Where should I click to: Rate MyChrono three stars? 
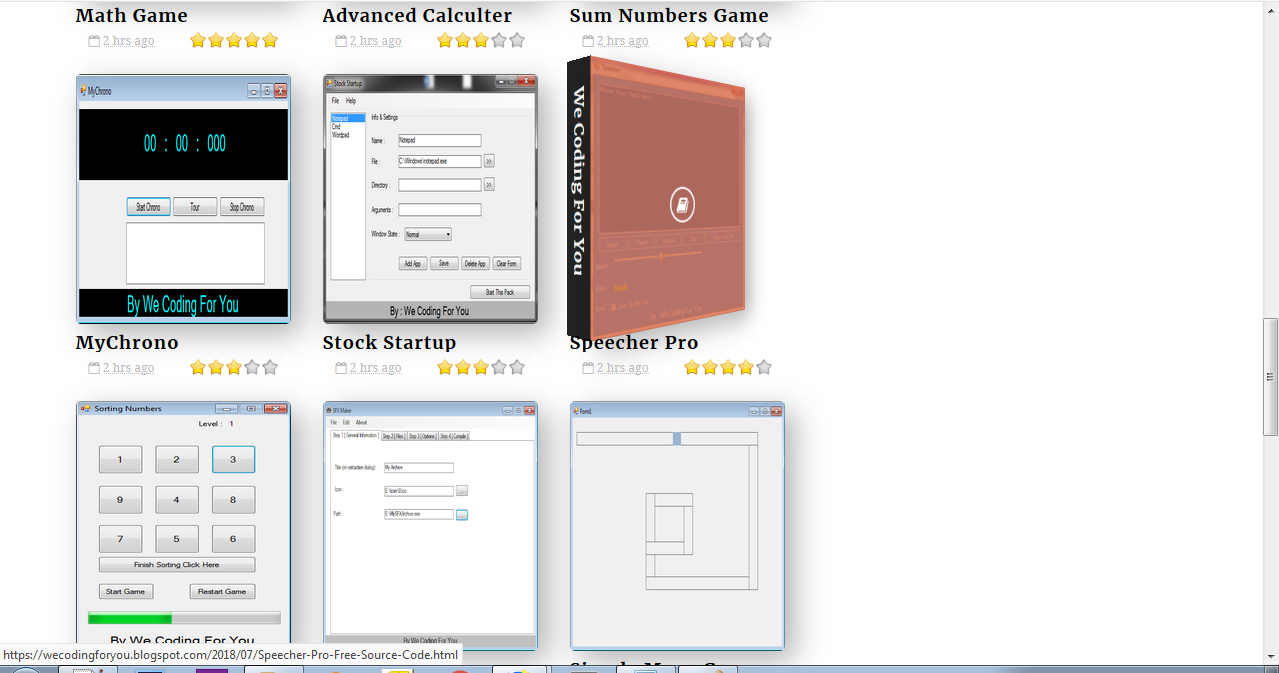click(234, 368)
